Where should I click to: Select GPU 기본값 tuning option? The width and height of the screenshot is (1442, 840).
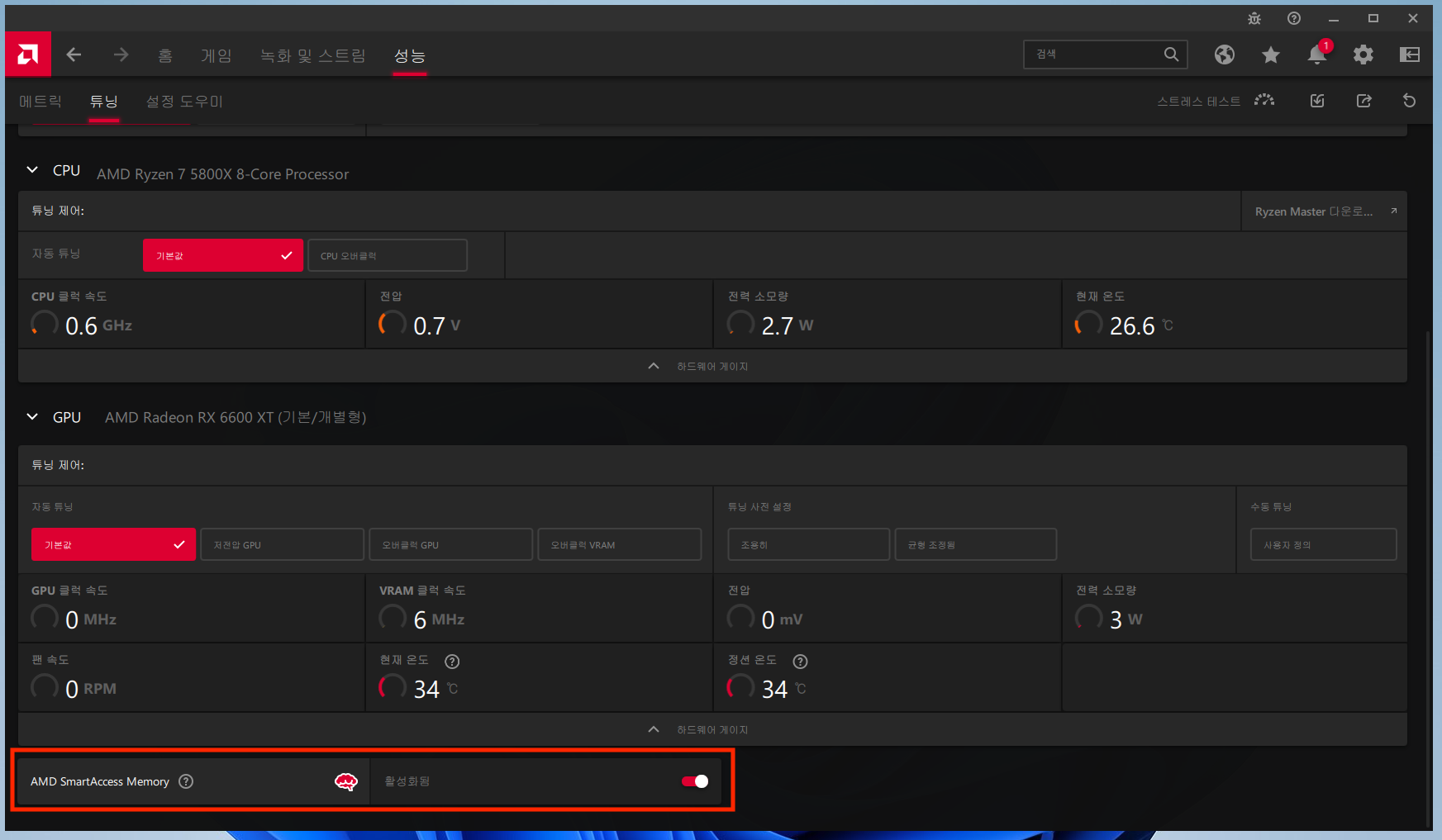click(x=113, y=544)
